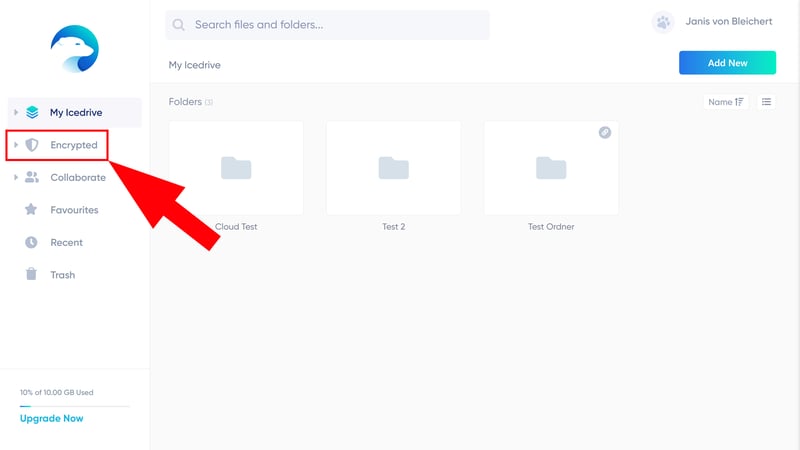Open Favourites in the sidebar
The image size is (800, 450).
tap(74, 210)
